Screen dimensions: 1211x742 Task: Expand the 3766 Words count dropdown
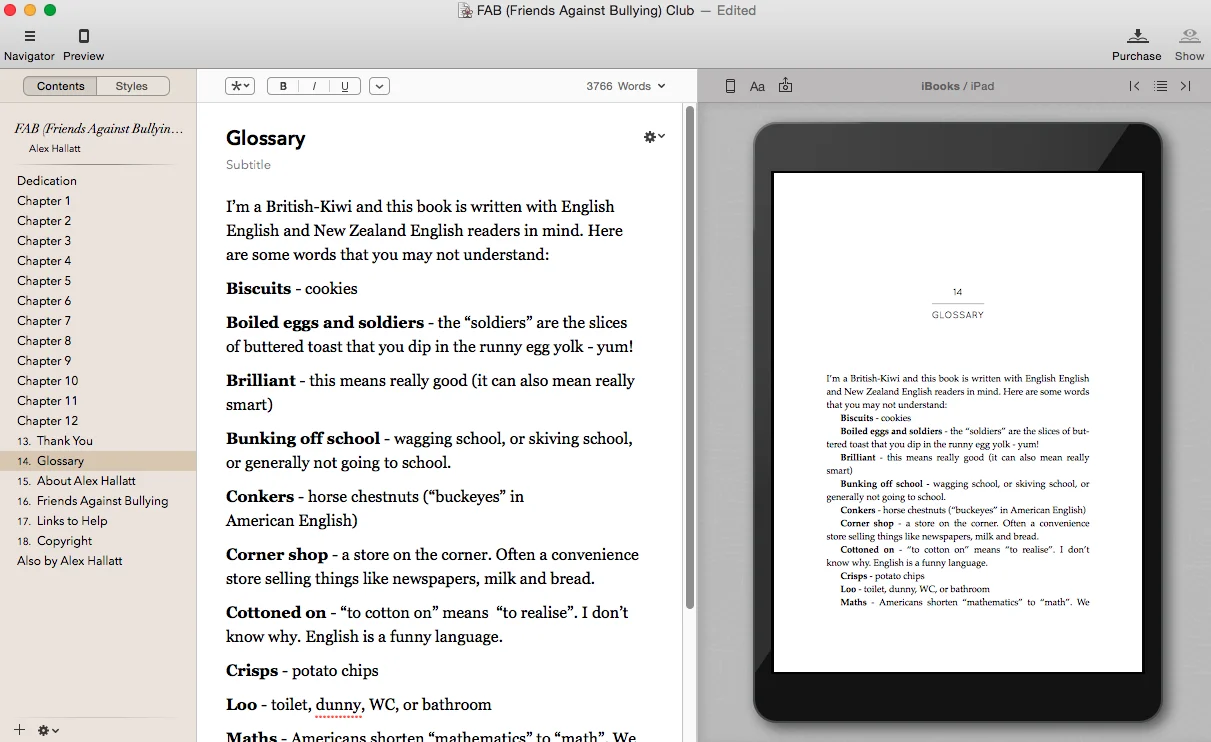[x=626, y=86]
